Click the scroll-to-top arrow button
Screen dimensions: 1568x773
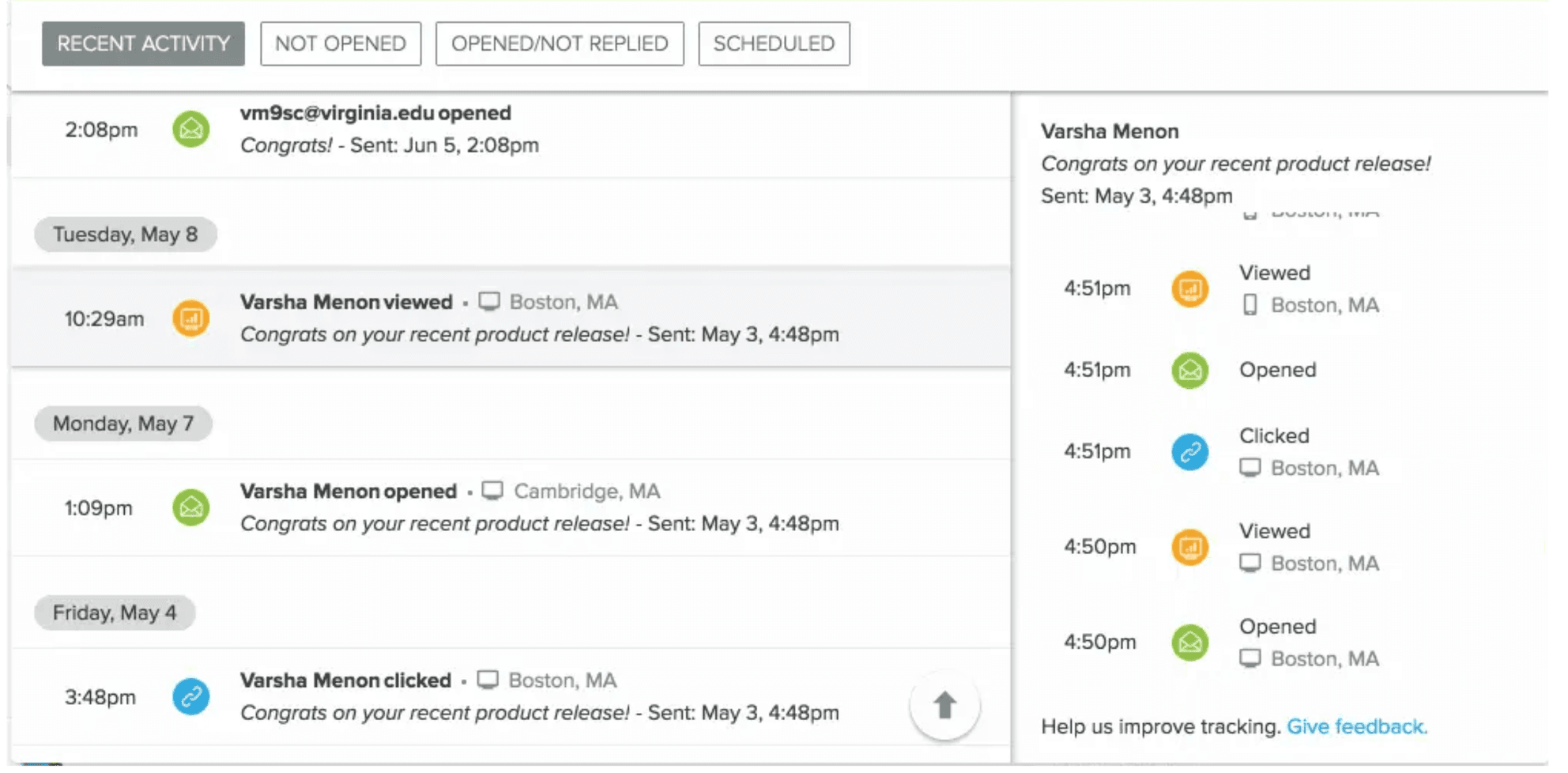[945, 706]
